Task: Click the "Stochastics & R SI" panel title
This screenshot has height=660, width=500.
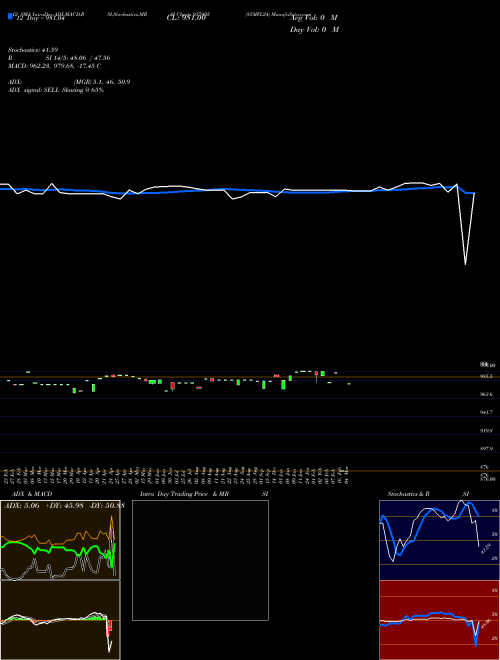Action: click(x=428, y=494)
